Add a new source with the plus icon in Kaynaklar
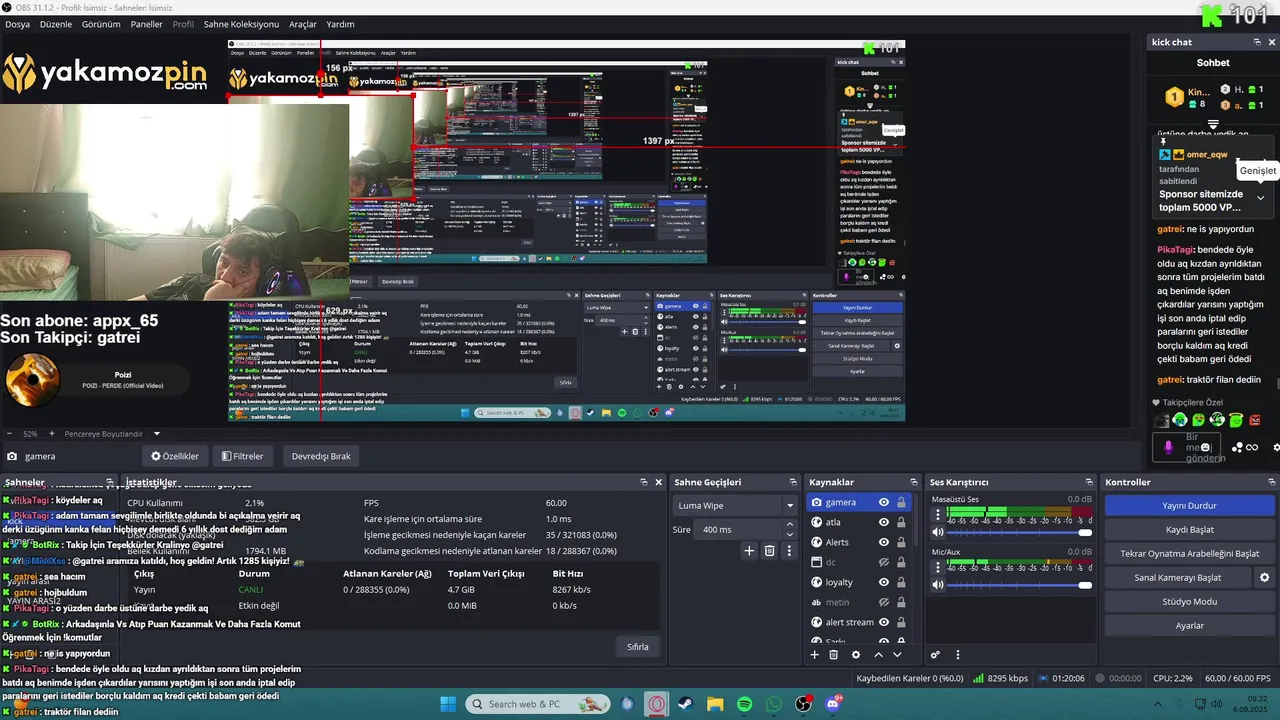The image size is (1280, 720). 814,655
